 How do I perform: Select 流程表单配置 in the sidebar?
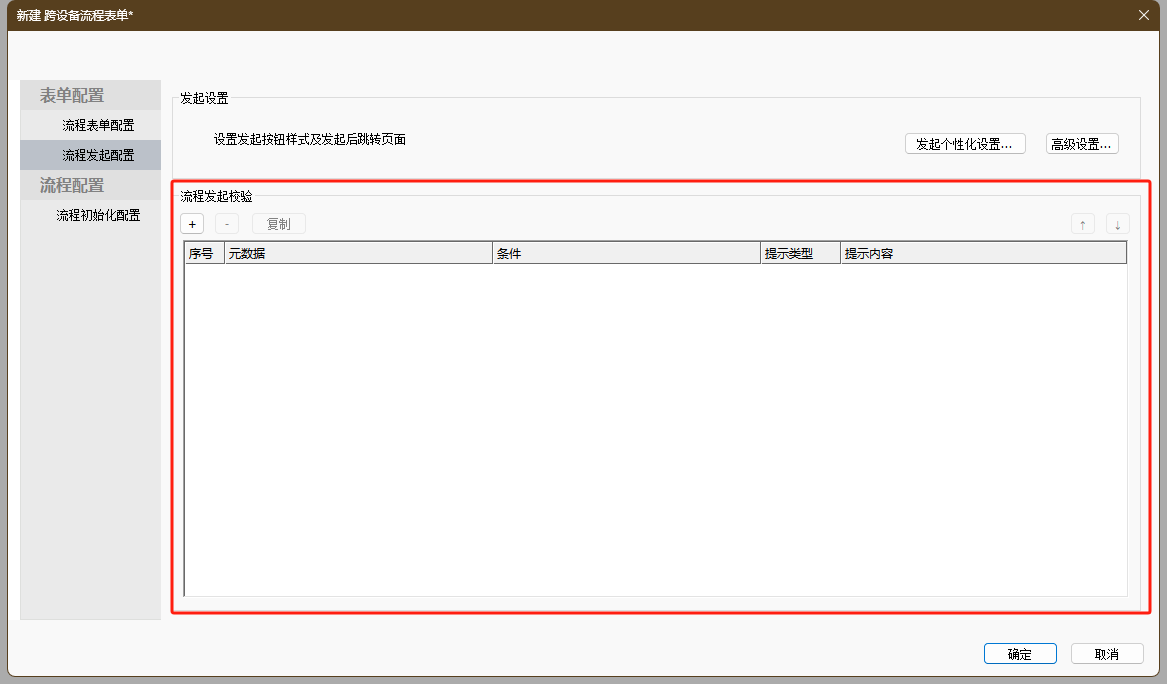pos(98,125)
